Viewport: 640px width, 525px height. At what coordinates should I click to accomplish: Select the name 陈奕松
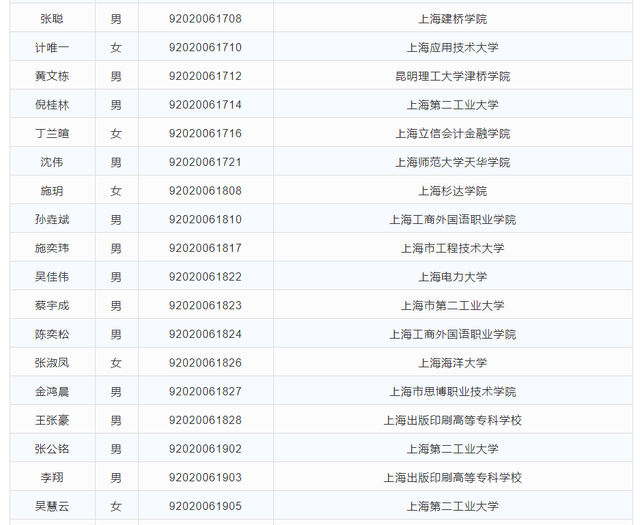coord(52,334)
